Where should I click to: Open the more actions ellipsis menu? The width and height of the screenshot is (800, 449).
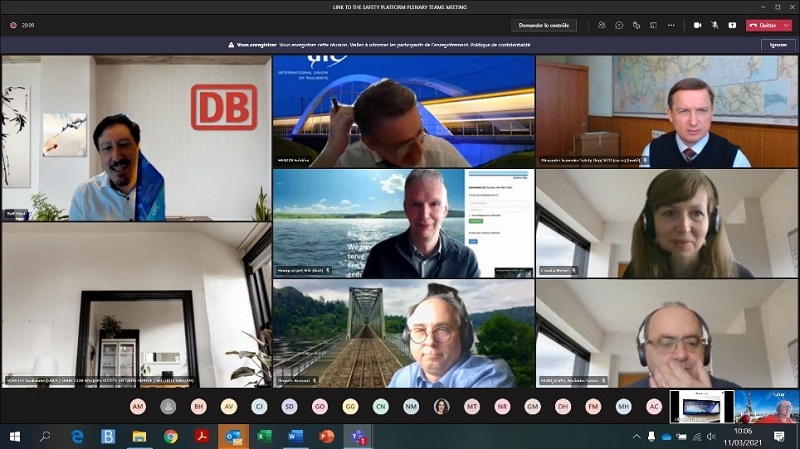click(673, 25)
